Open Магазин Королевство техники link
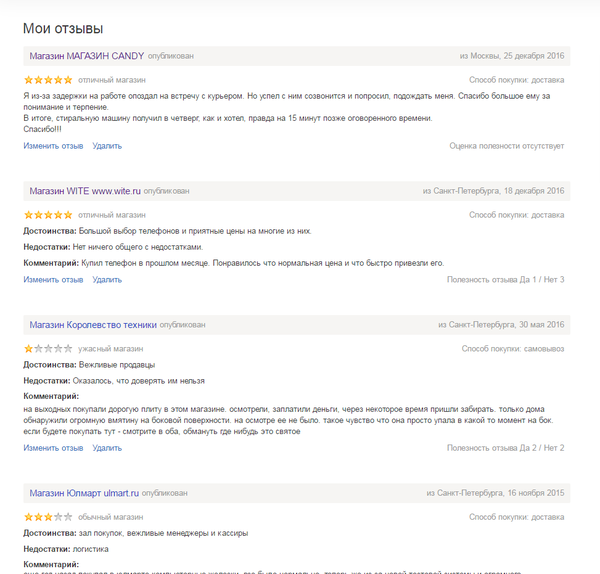The image size is (600, 574). click(93, 325)
